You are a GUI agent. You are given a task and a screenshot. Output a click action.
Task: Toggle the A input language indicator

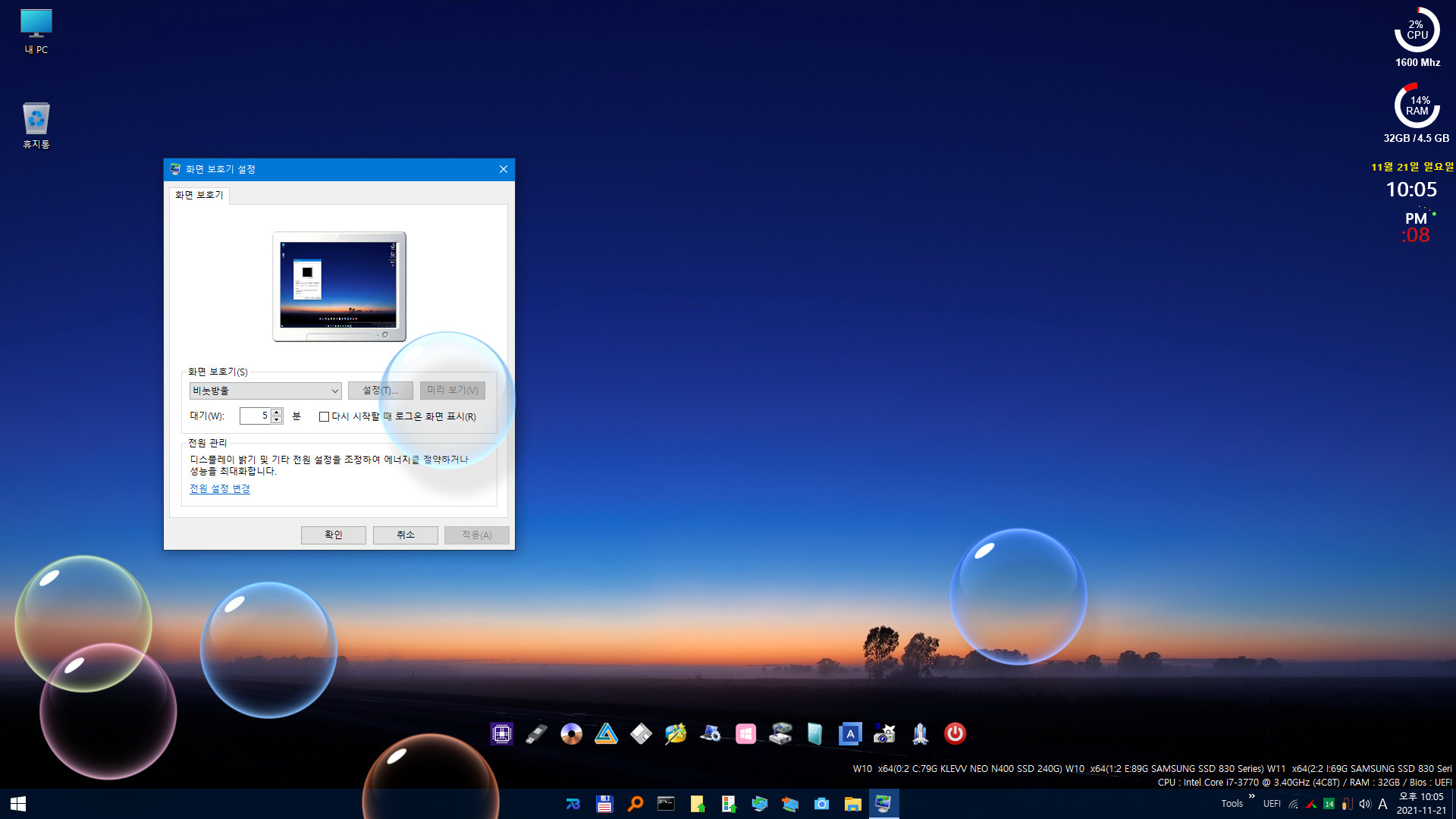[1382, 804]
